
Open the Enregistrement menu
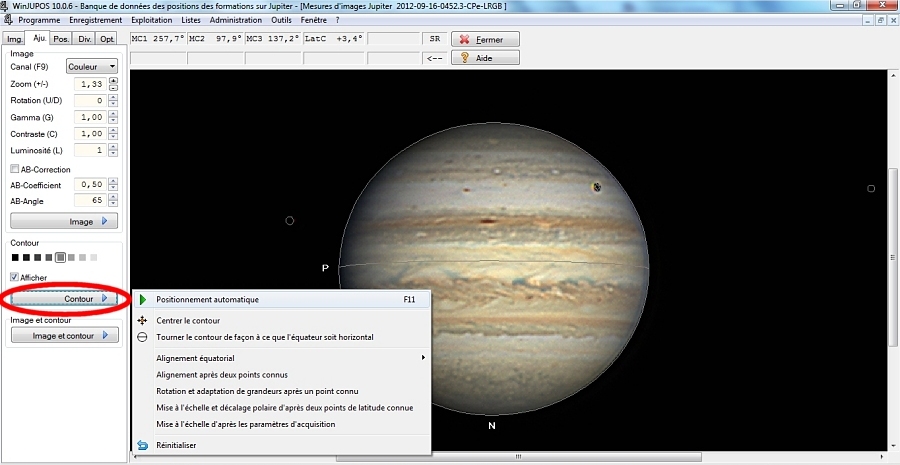[x=95, y=20]
